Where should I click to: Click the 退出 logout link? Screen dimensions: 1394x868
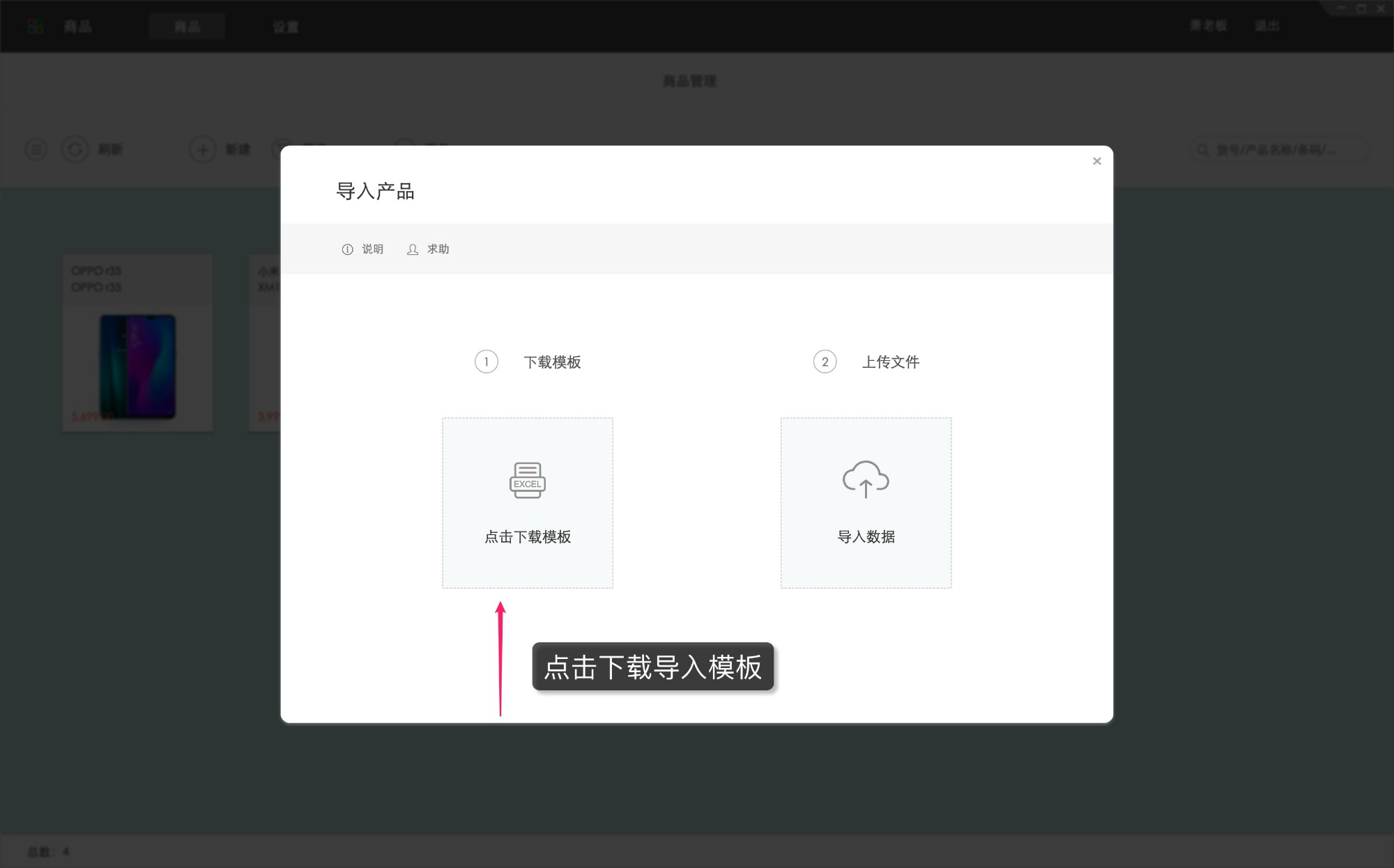coord(1266,26)
